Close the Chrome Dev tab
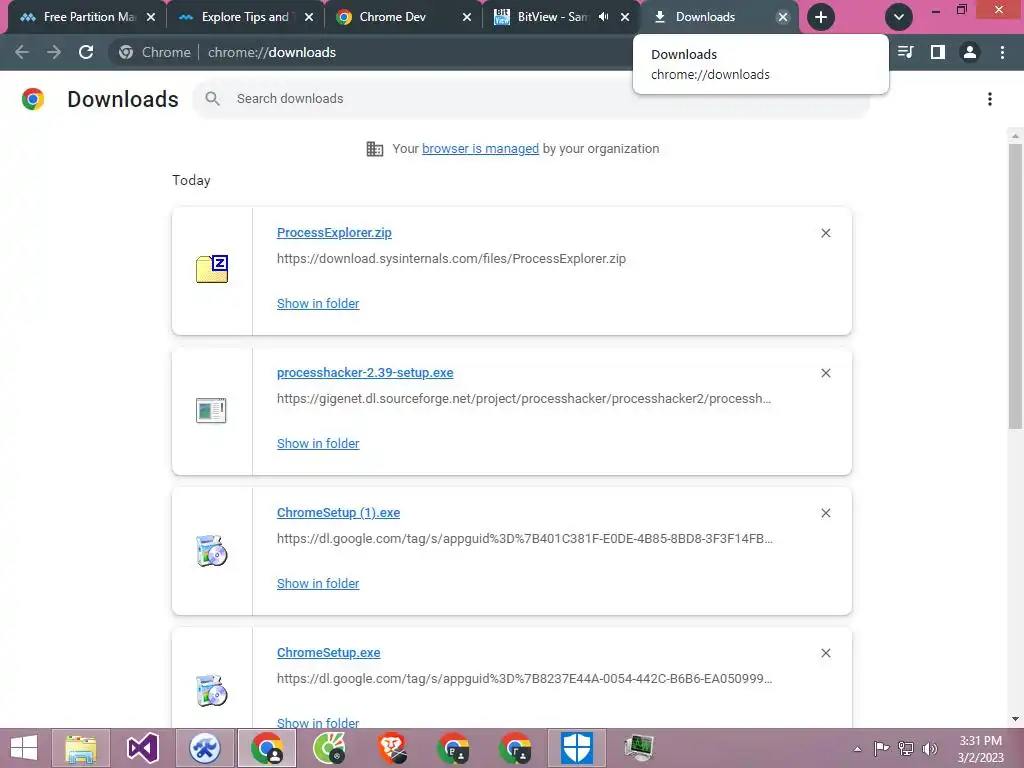The height and width of the screenshot is (768, 1024). 467,17
